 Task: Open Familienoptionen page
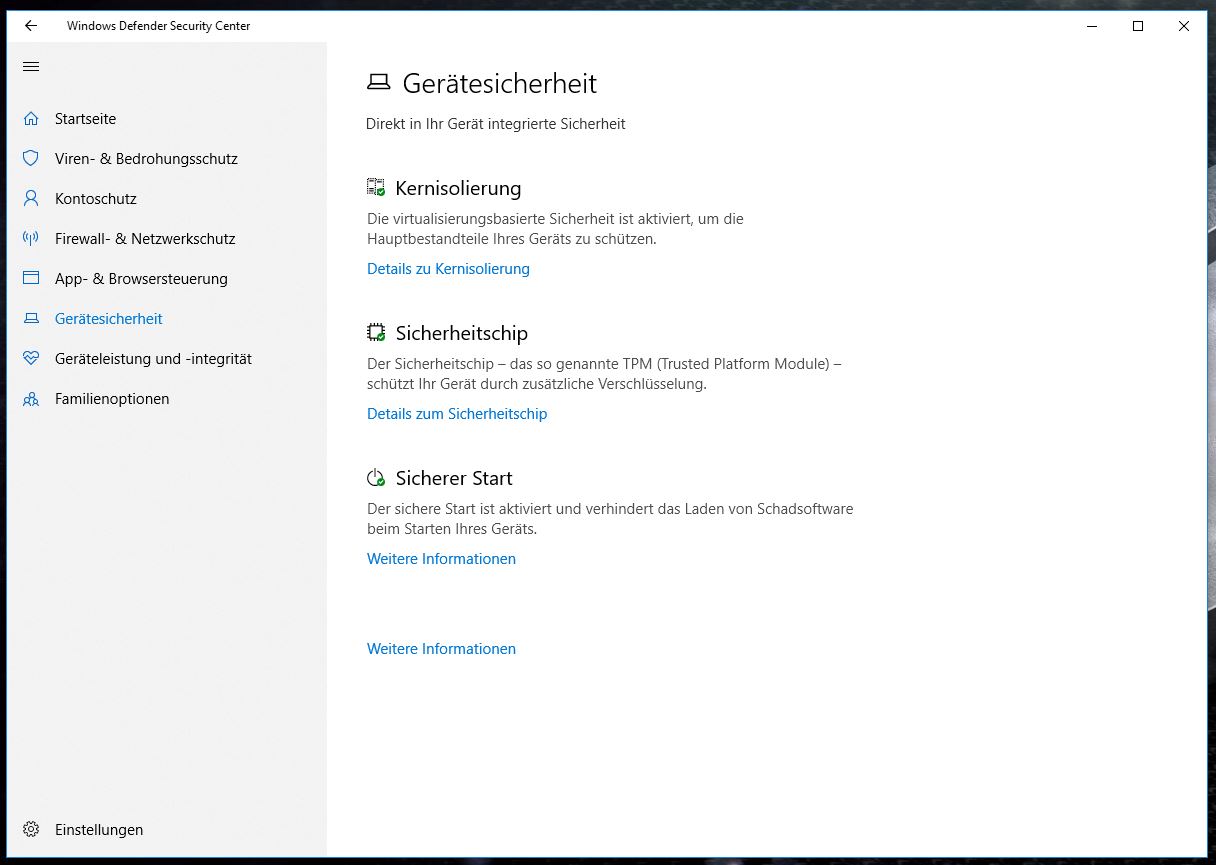pos(112,399)
